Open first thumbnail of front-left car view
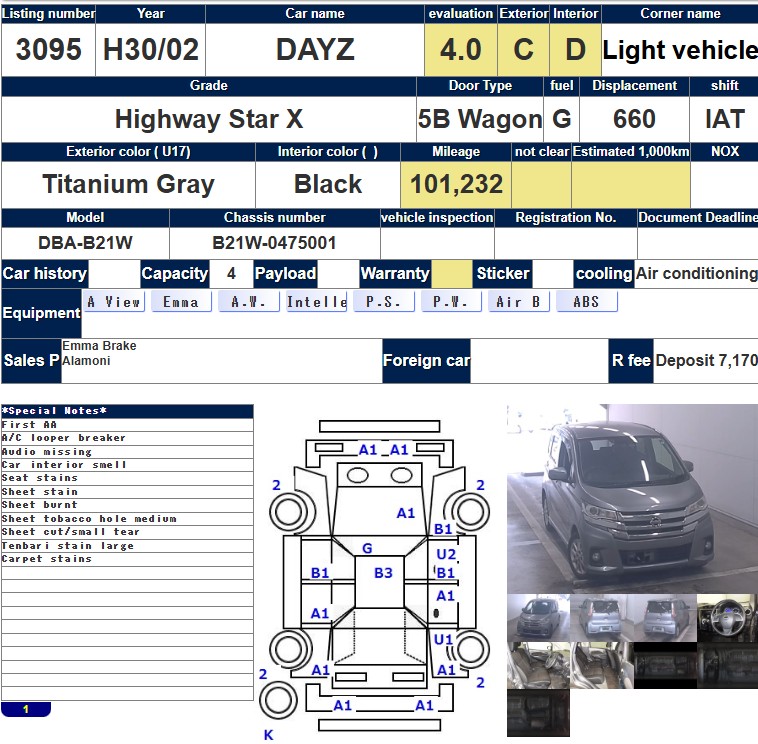 tap(539, 618)
